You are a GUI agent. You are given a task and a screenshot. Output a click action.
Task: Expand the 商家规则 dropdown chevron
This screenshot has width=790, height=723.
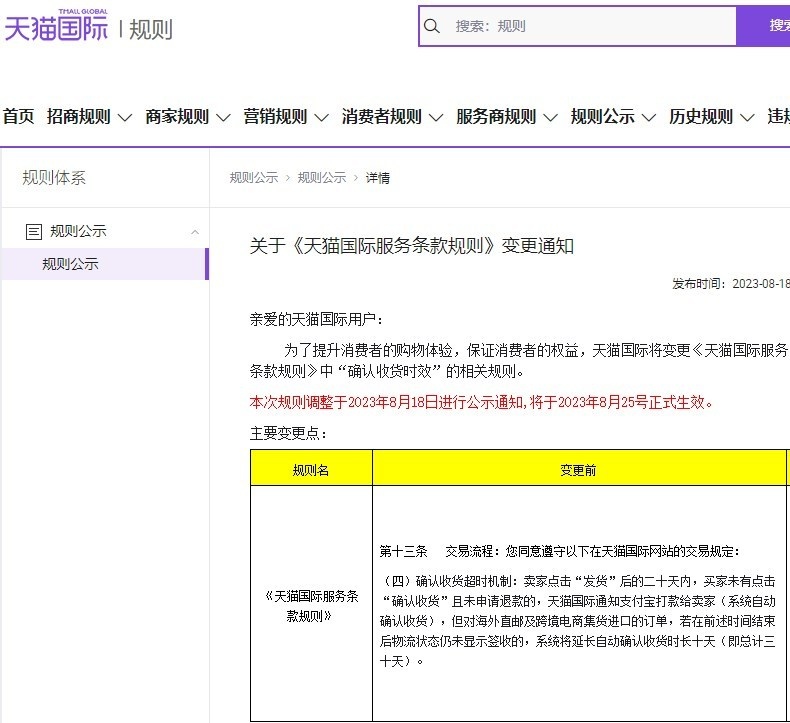click(223, 118)
